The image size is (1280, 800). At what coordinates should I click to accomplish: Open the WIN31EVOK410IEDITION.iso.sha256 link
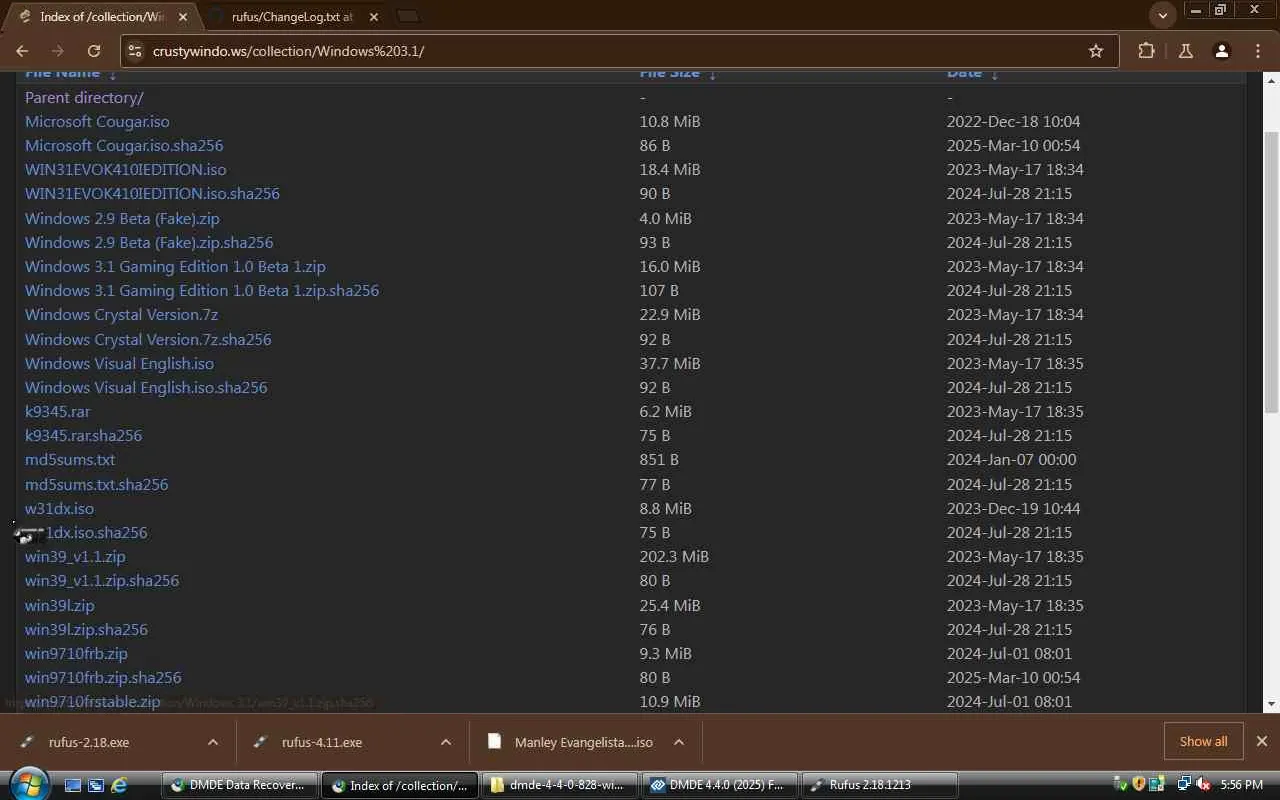click(152, 193)
